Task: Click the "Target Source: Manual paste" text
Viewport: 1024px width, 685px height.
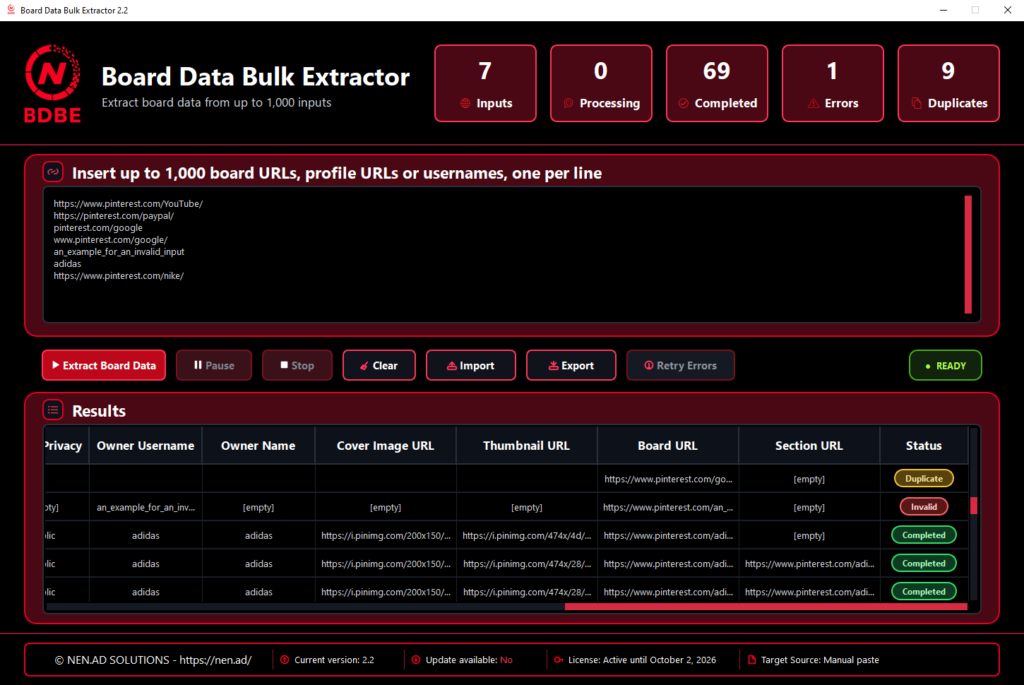Action: click(x=820, y=660)
